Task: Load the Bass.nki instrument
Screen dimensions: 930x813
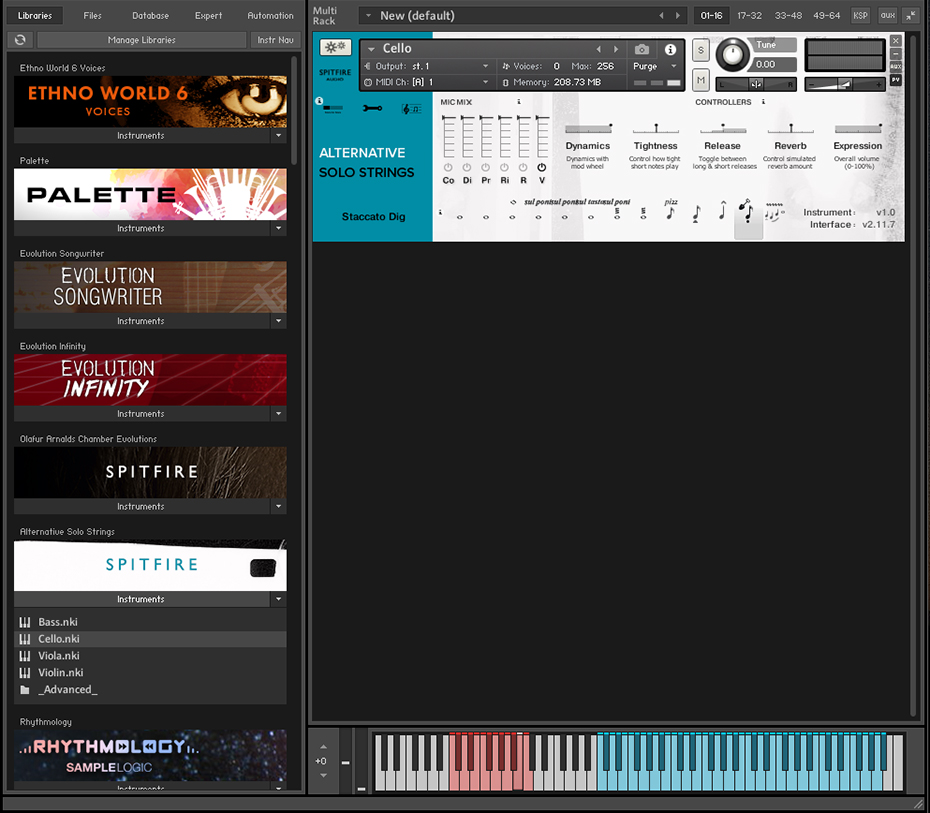Action: [x=150, y=622]
